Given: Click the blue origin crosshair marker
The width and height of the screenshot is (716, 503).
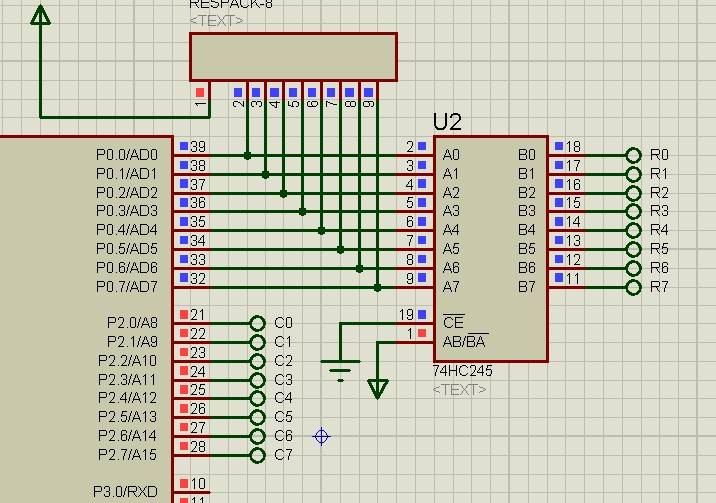Looking at the screenshot, I should 321,437.
